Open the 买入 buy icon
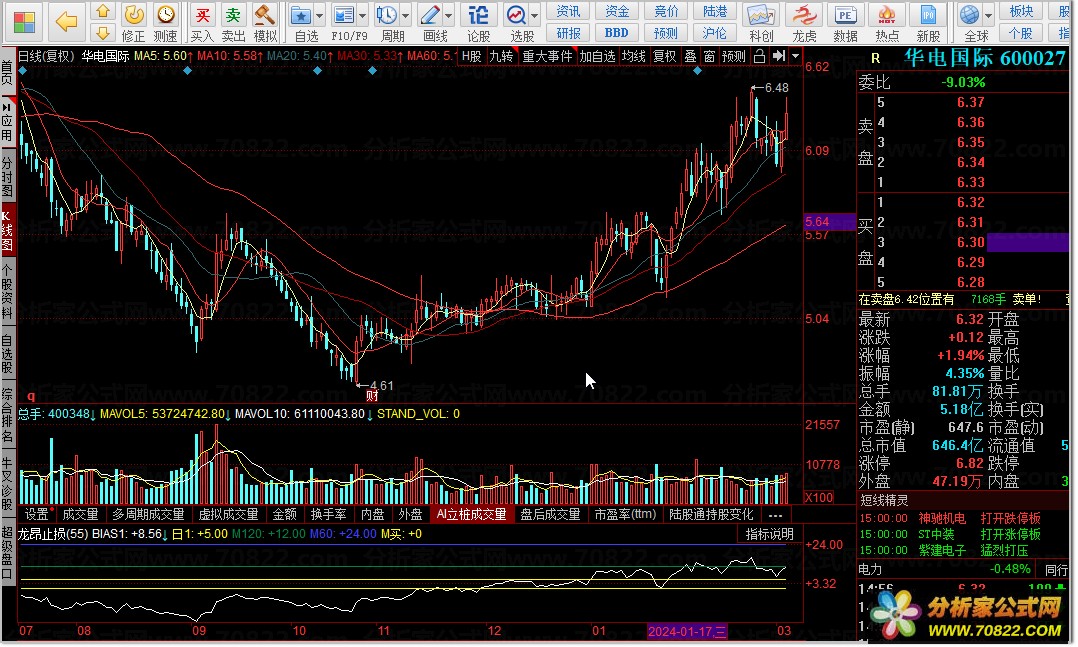 (202, 22)
